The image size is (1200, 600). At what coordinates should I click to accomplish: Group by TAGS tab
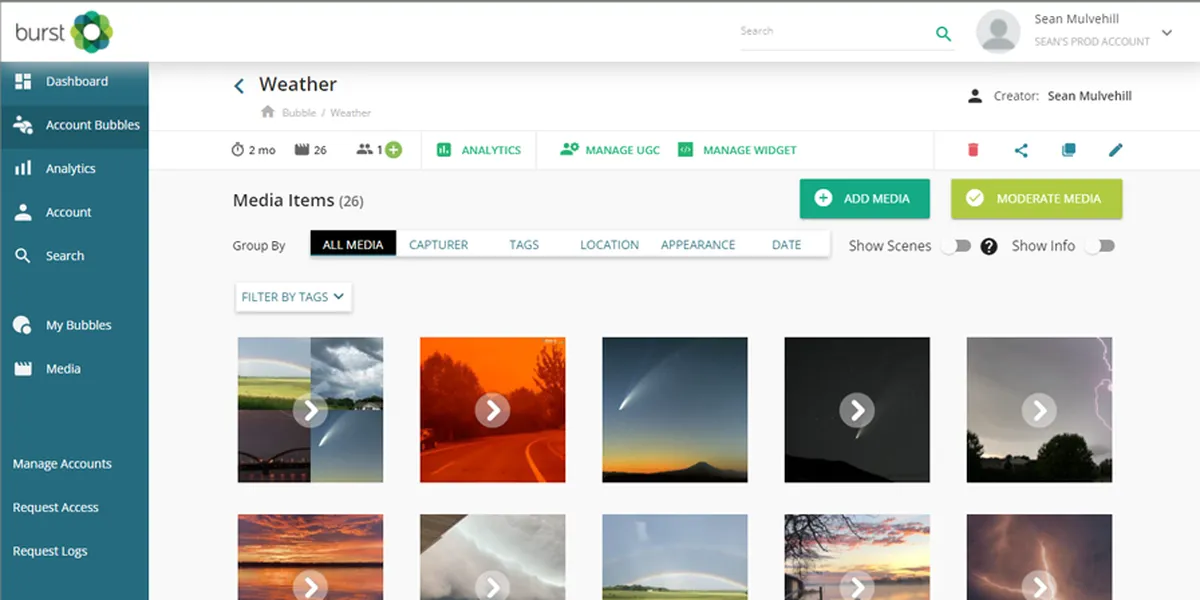coord(524,244)
